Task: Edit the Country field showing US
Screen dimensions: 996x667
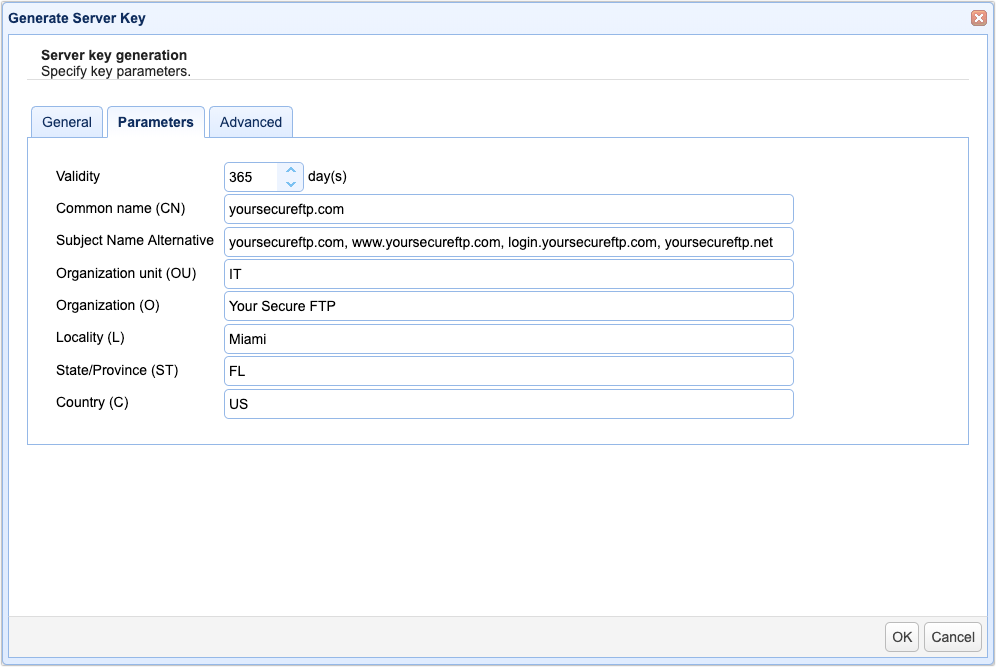Action: coord(508,404)
